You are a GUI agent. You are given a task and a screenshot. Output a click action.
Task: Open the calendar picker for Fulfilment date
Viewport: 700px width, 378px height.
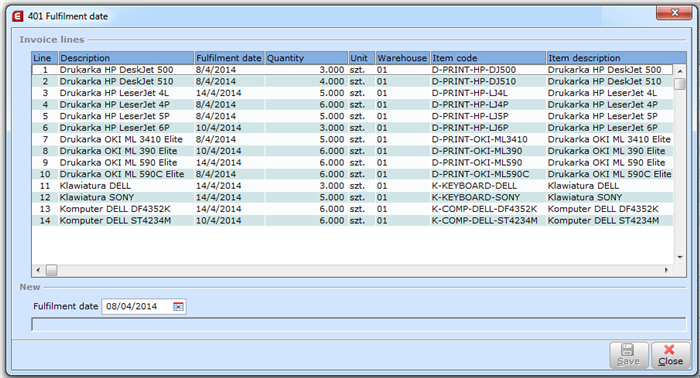coord(178,307)
